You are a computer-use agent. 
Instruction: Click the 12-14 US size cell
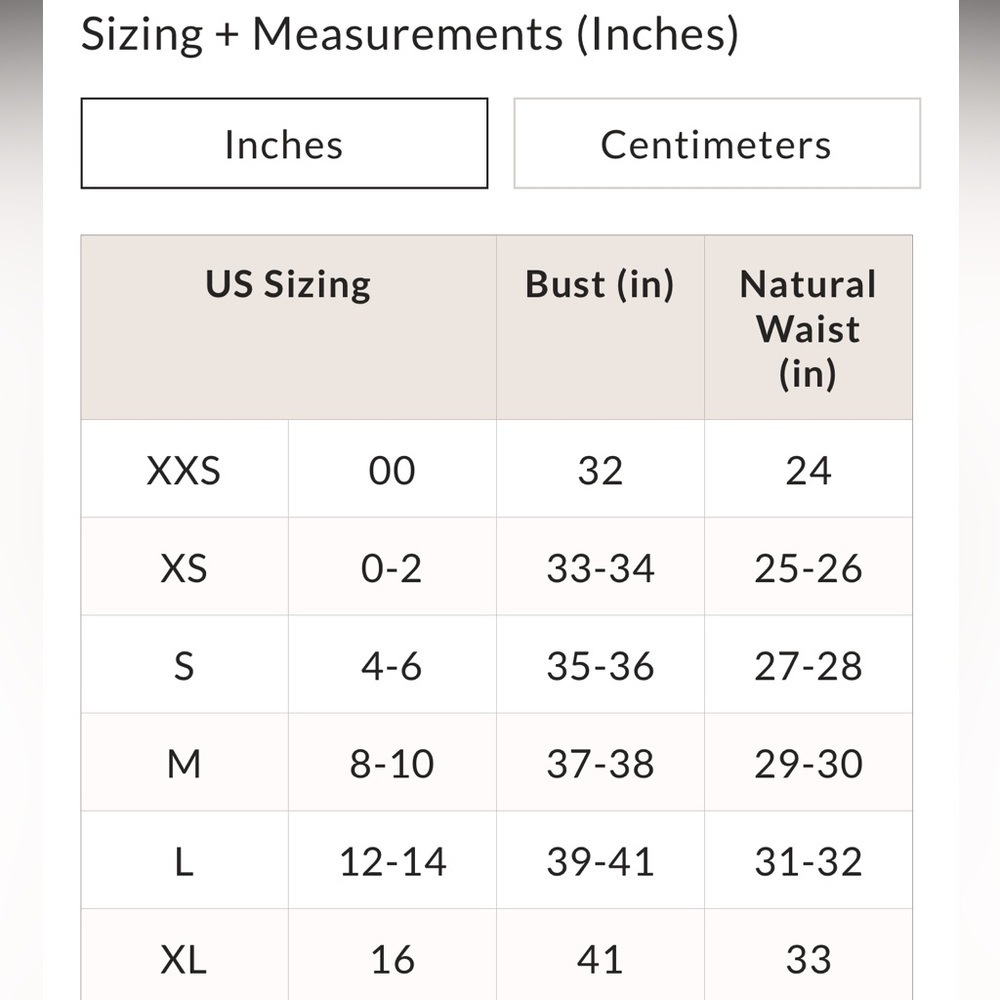(x=392, y=862)
